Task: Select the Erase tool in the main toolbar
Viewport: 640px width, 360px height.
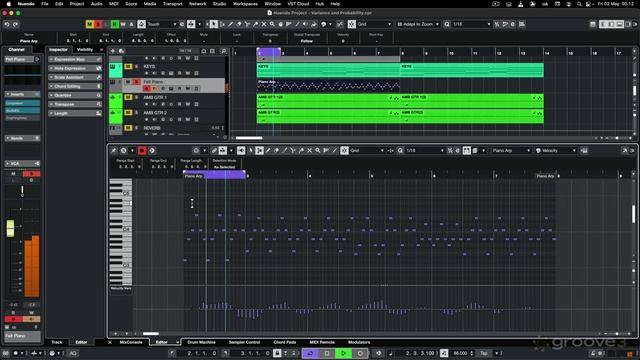Action: [239, 24]
